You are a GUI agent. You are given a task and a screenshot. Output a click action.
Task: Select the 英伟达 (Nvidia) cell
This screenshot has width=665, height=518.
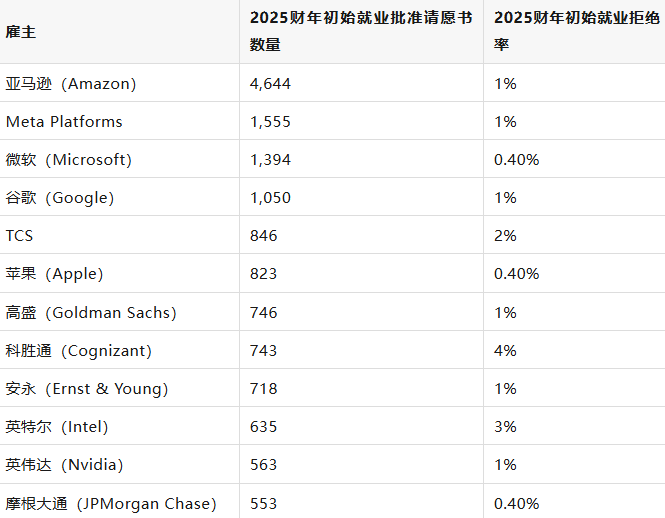coord(65,465)
